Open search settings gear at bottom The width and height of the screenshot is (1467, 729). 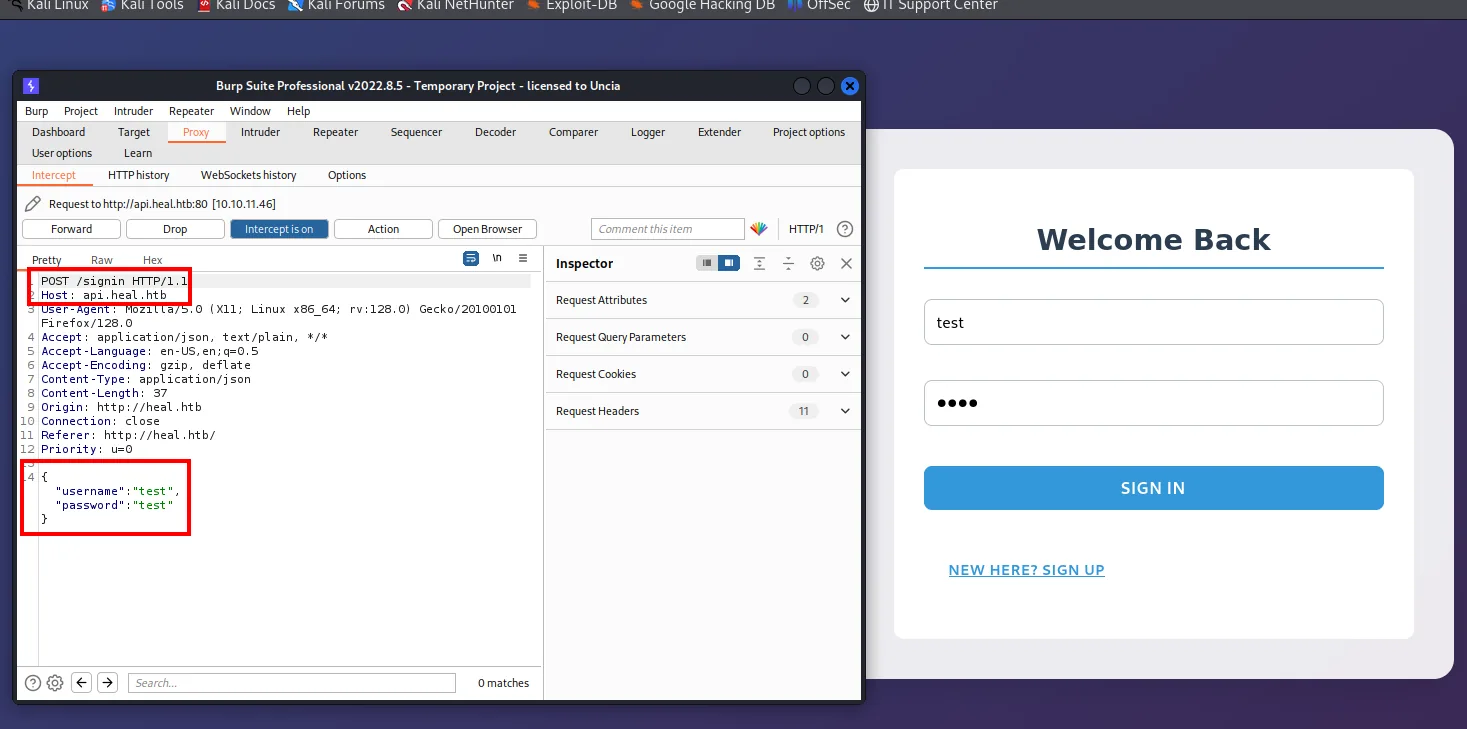pos(55,683)
